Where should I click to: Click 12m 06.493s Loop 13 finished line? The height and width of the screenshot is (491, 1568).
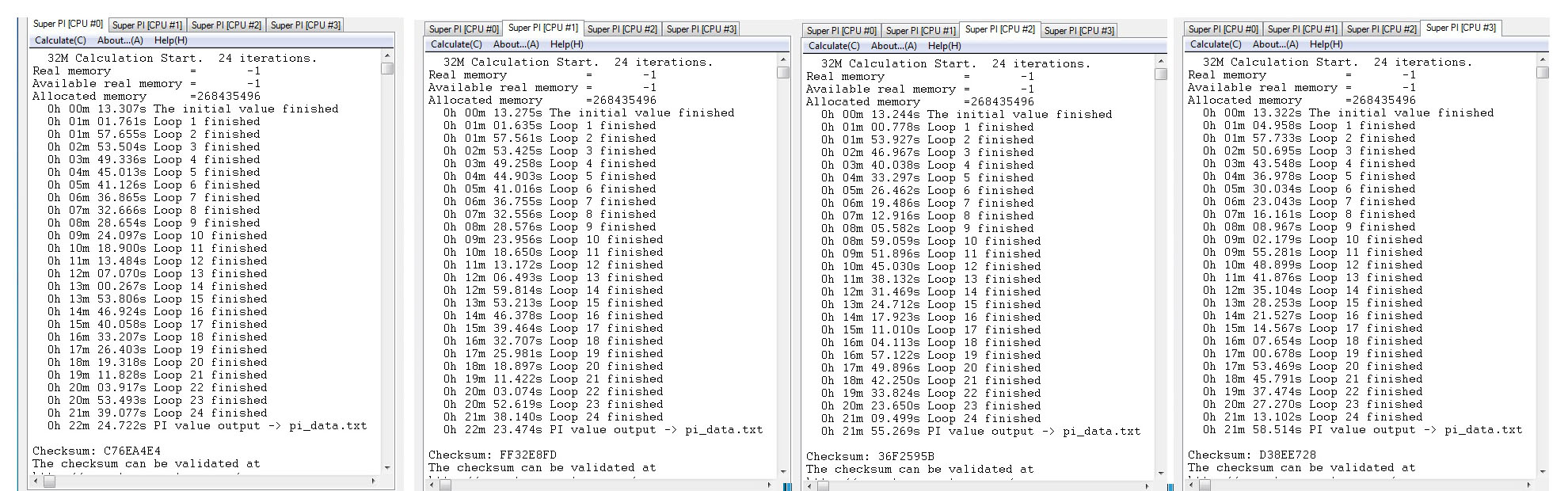(x=554, y=278)
